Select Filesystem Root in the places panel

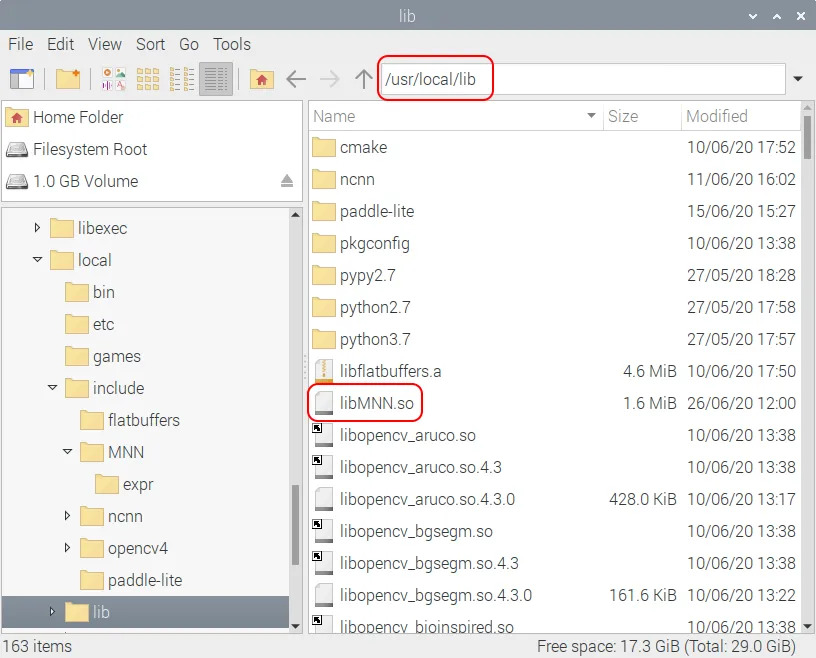pyautogui.click(x=152, y=149)
